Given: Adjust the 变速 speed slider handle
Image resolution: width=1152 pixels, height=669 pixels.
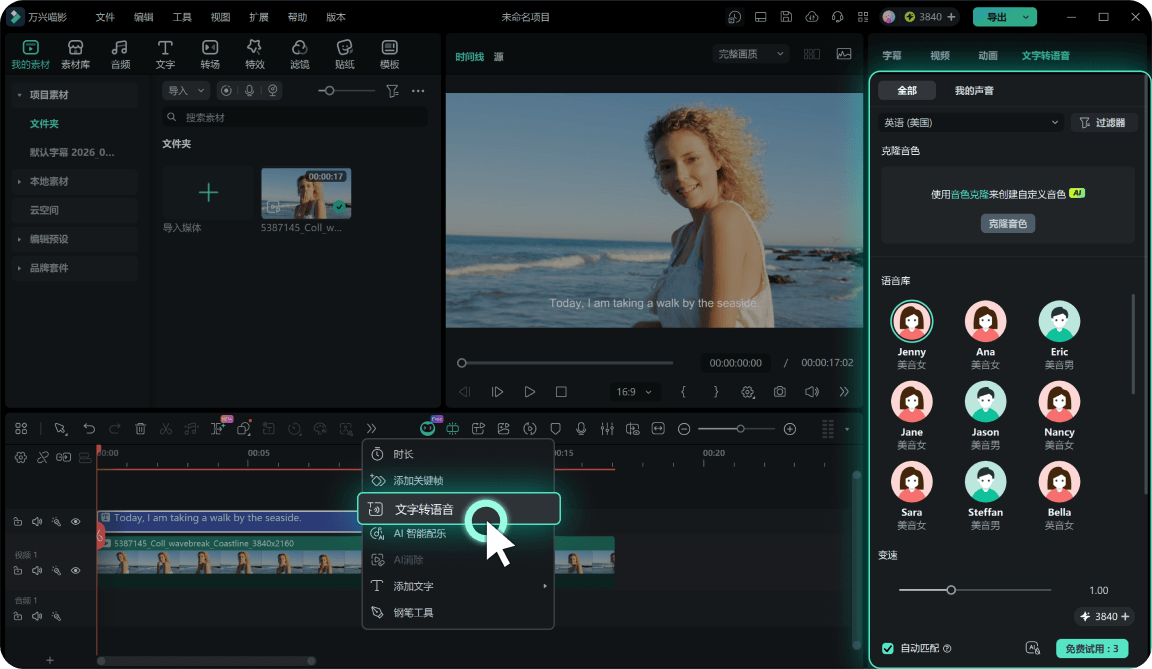Looking at the screenshot, I should click(951, 590).
